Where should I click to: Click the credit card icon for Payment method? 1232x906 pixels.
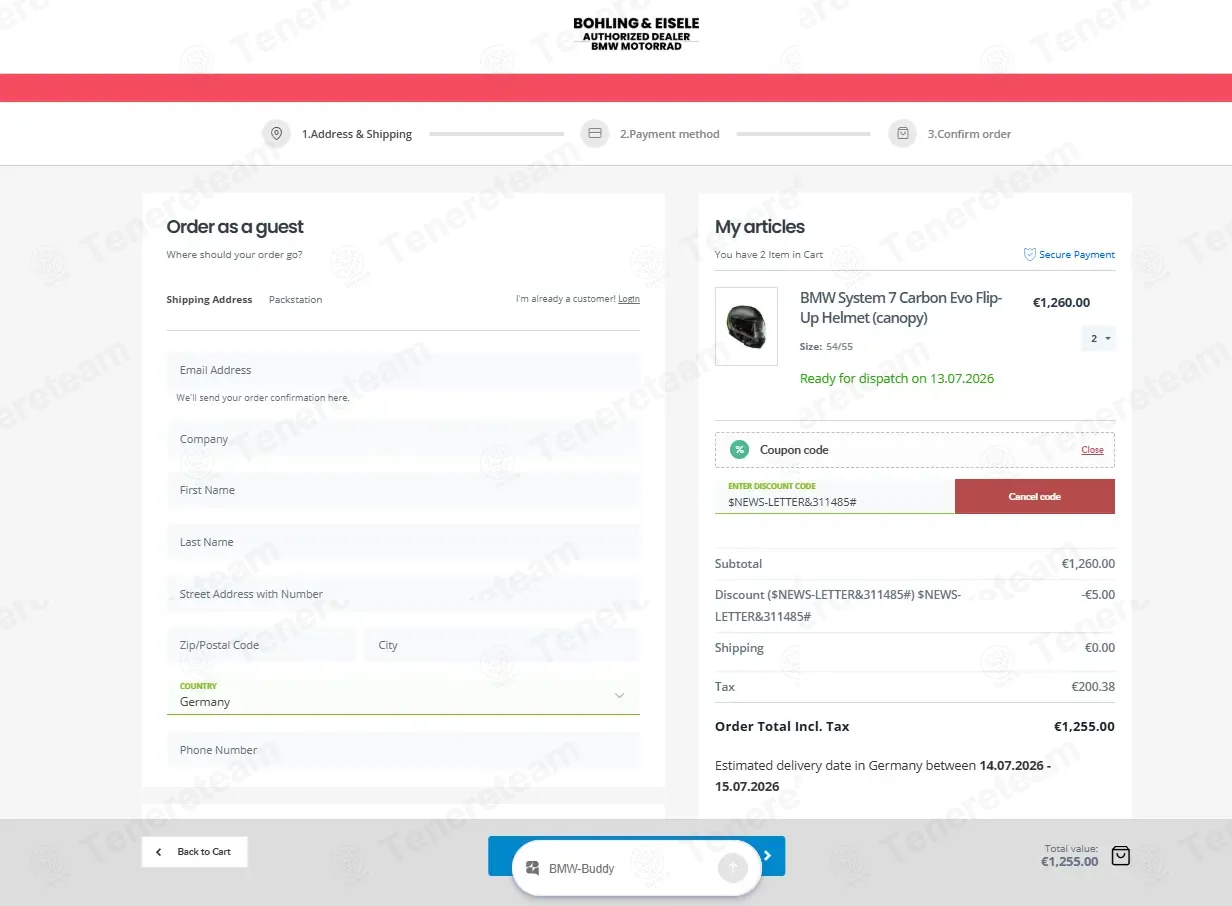[595, 134]
